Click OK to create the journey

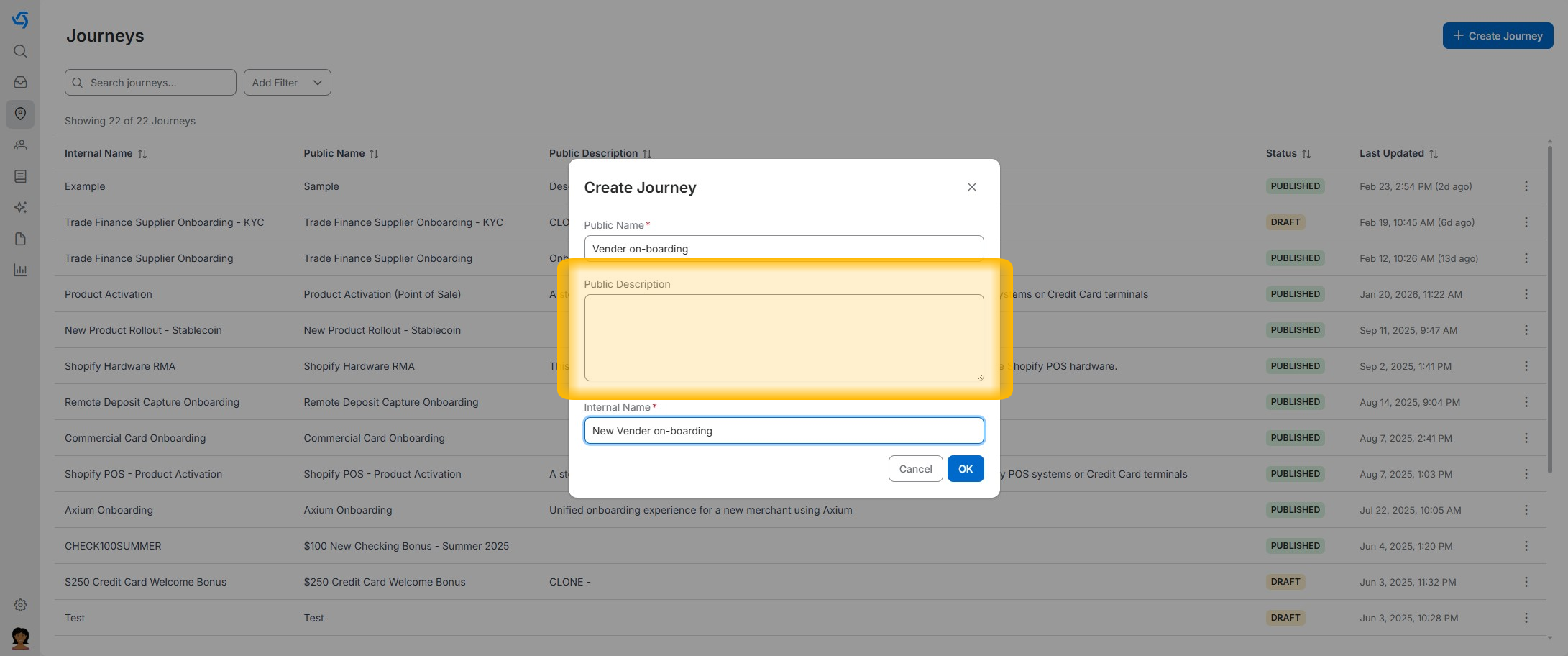[x=965, y=469]
